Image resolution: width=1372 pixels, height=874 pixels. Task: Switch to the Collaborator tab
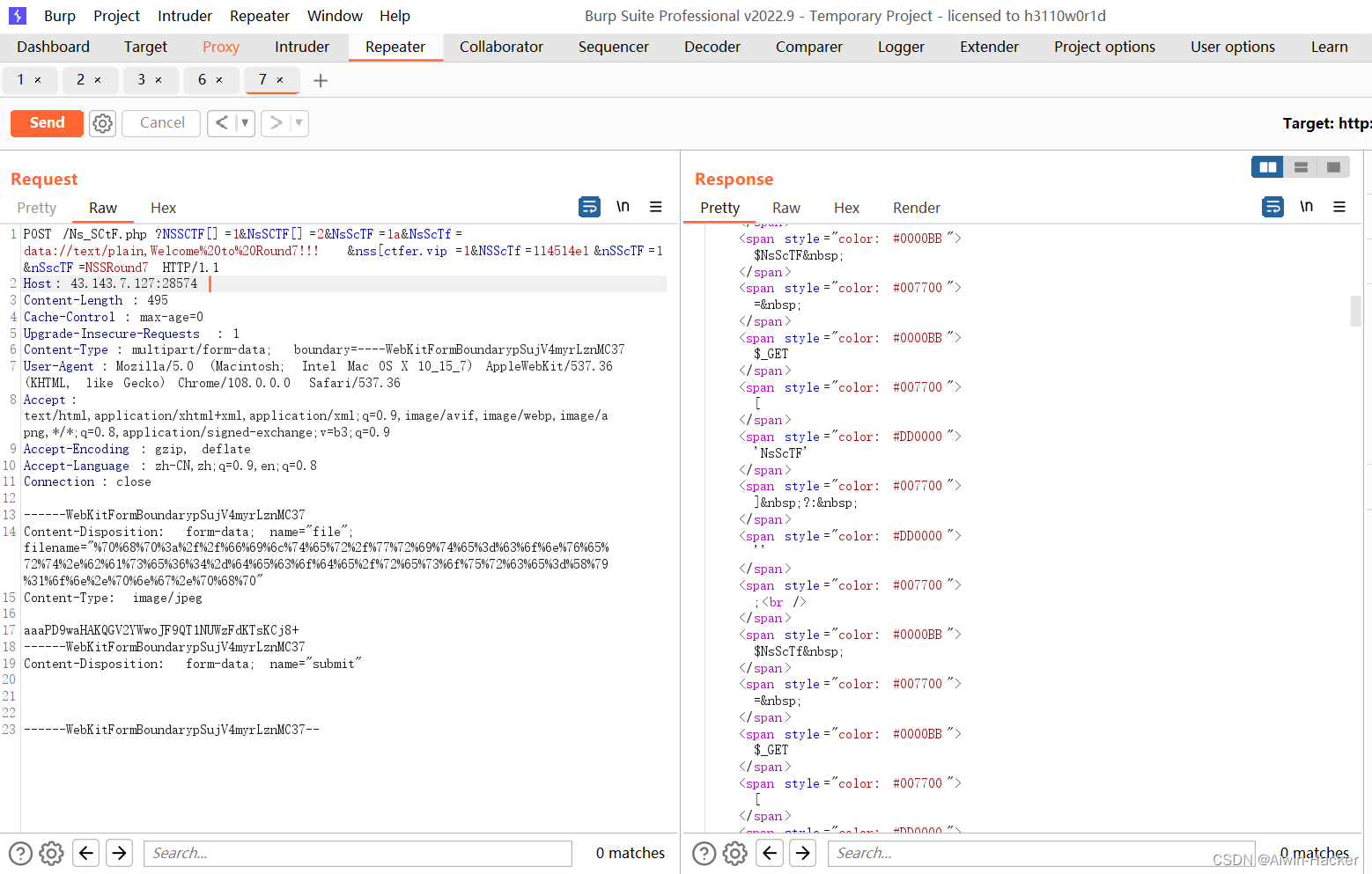coord(501,47)
